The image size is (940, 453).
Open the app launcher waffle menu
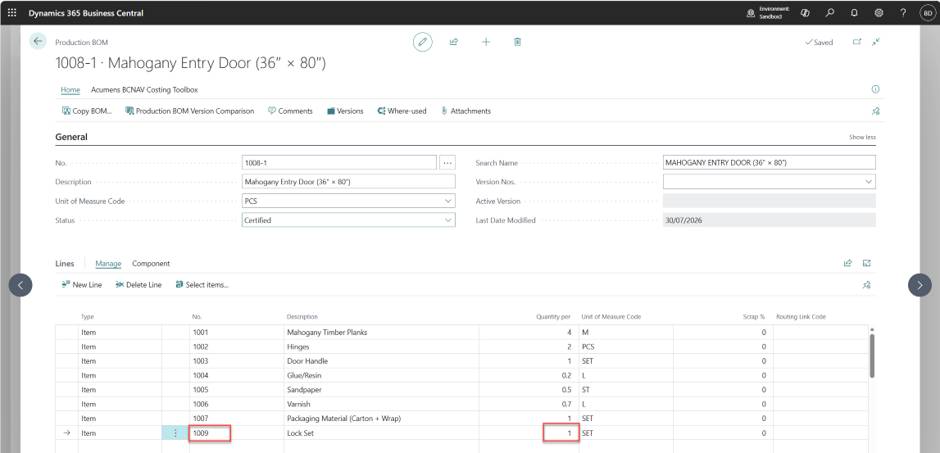[12, 13]
